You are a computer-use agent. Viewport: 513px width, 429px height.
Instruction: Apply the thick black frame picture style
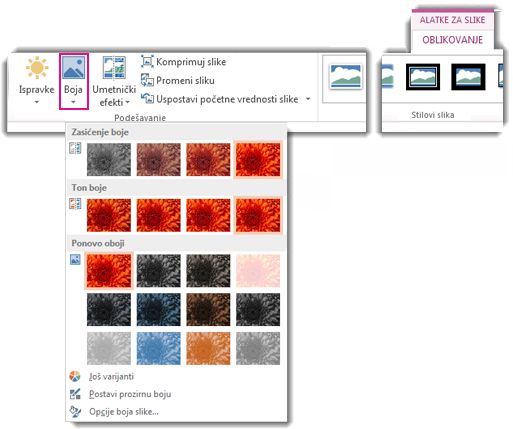click(x=468, y=77)
